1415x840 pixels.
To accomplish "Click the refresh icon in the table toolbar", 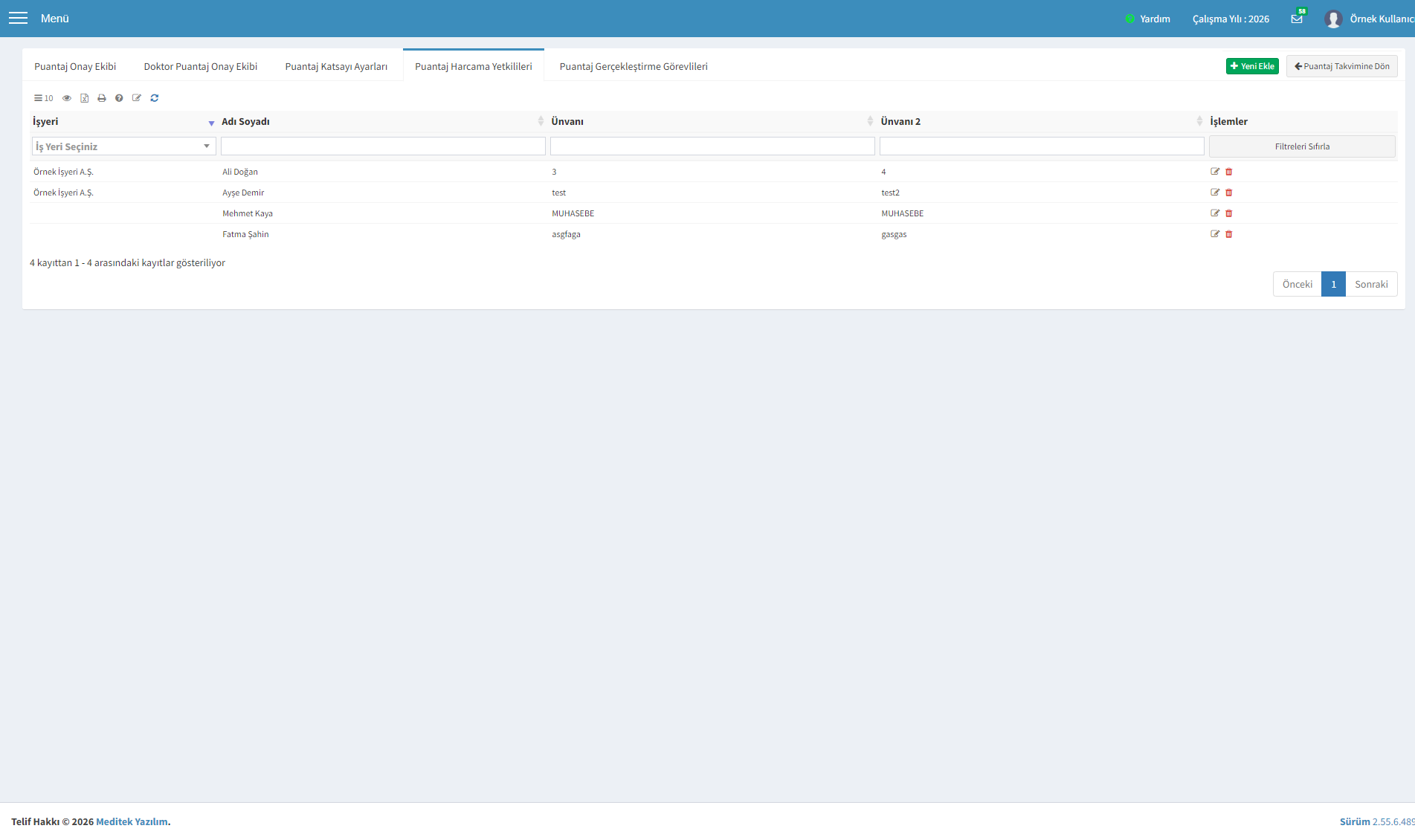I will click(155, 98).
